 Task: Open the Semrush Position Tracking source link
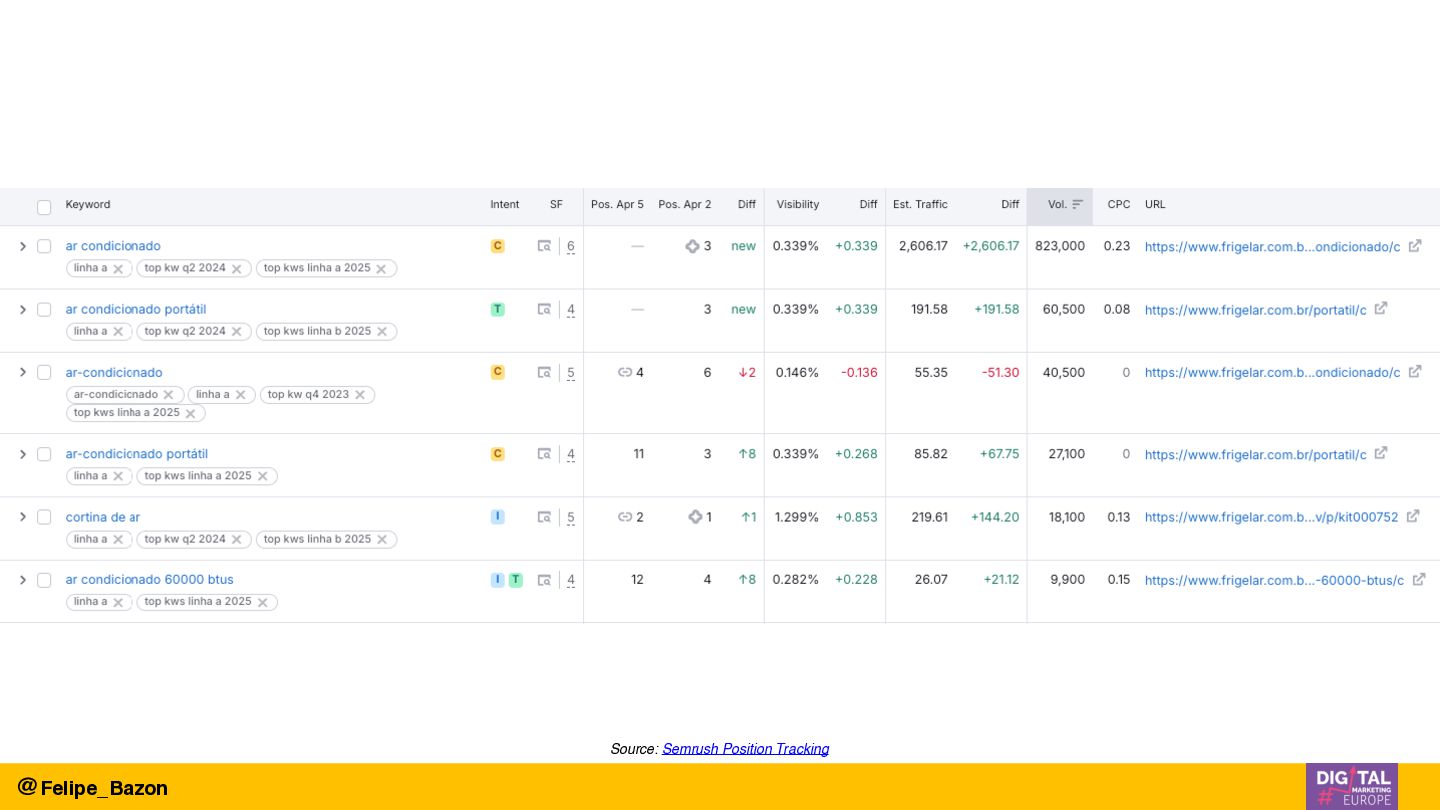745,749
